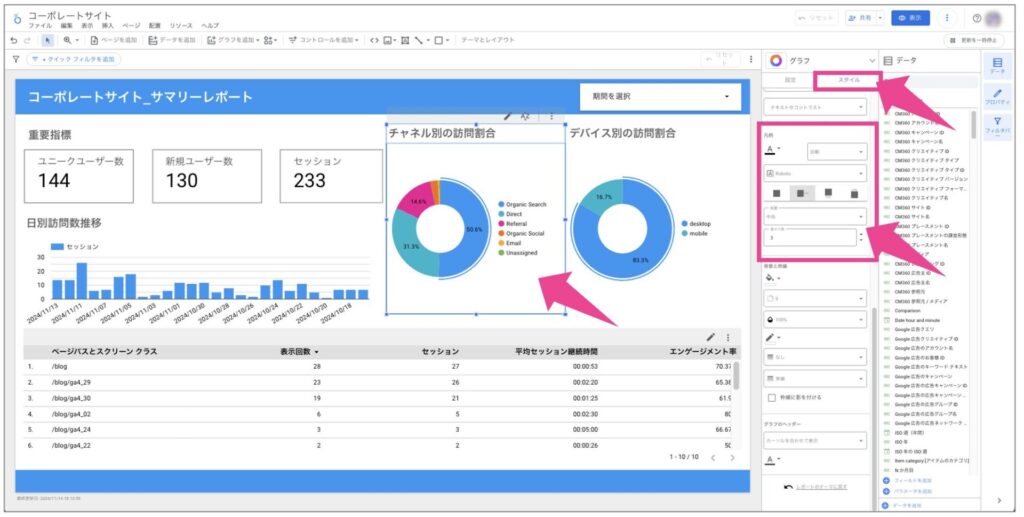Viewport: 1024px width, 517px height.
Task: Open the 100% opacity dropdown
Action: point(815,320)
